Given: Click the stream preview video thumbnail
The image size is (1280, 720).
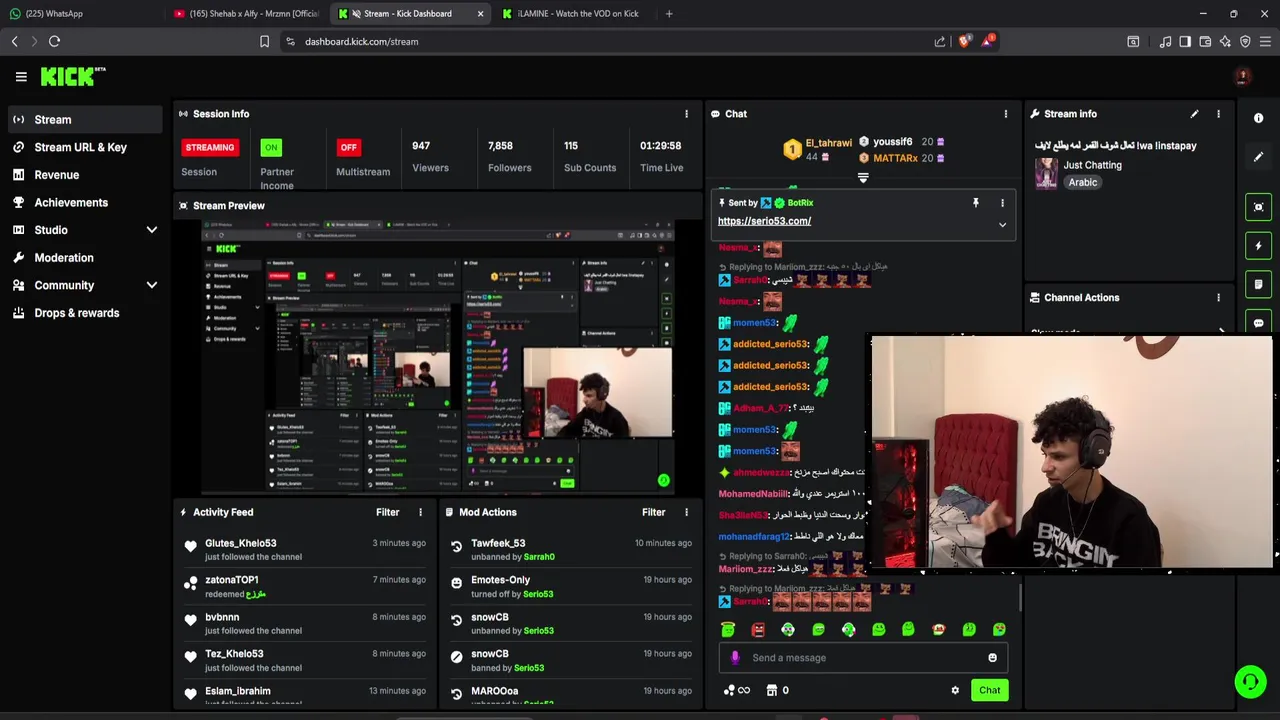Looking at the screenshot, I should tap(438, 358).
